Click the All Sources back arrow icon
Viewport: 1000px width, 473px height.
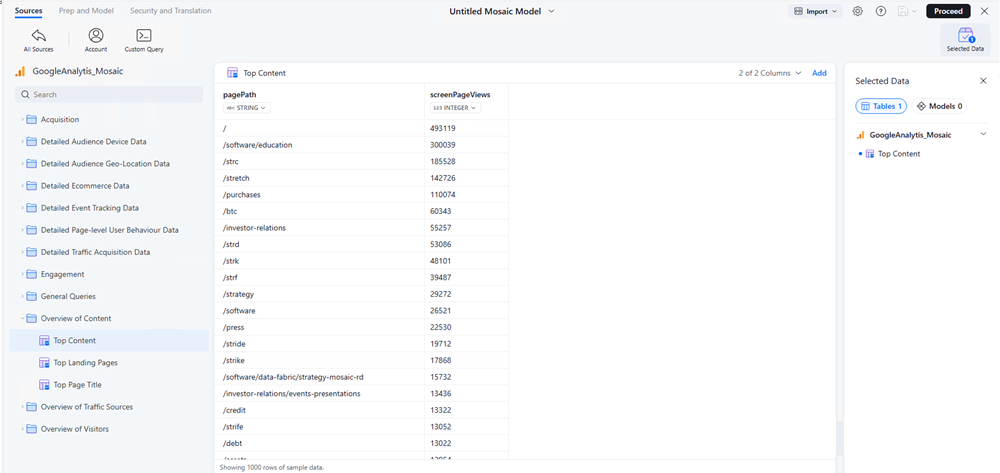pos(38,36)
